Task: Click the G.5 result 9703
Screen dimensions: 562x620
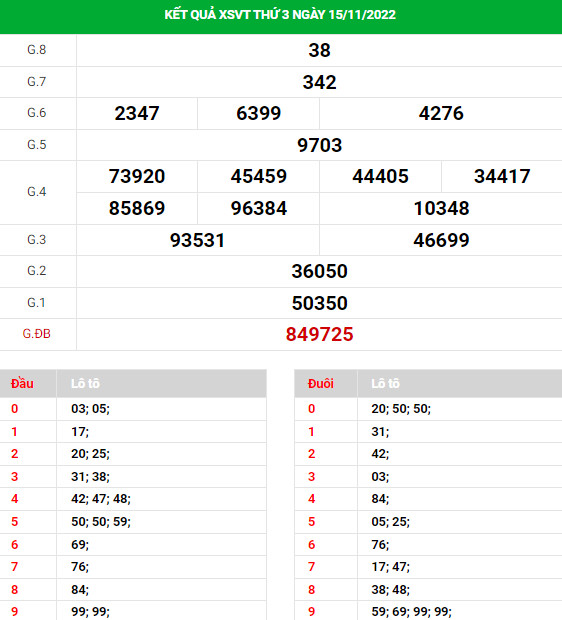Action: click(x=319, y=145)
